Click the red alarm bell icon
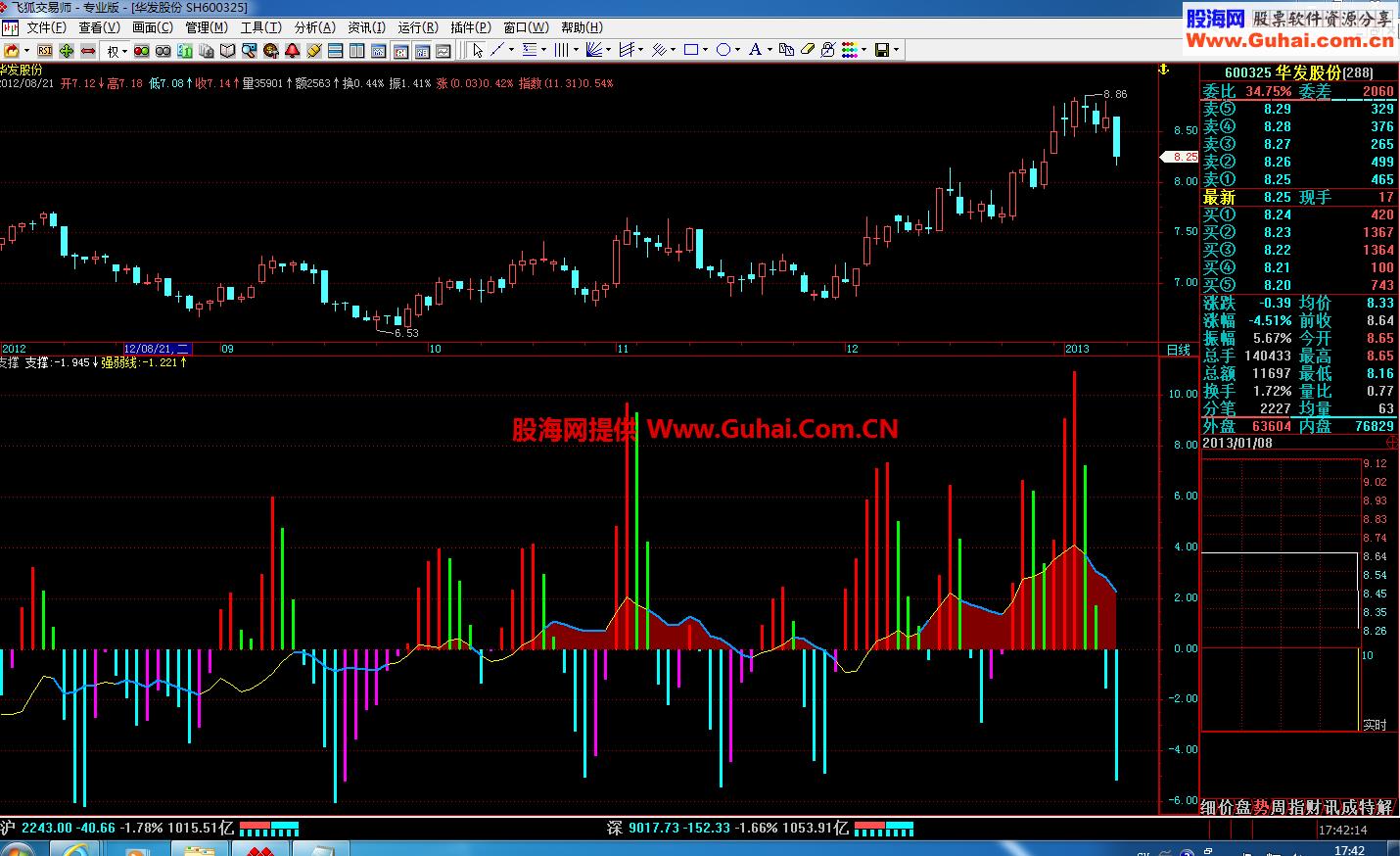Viewport: 1400px width, 856px height. click(x=292, y=50)
